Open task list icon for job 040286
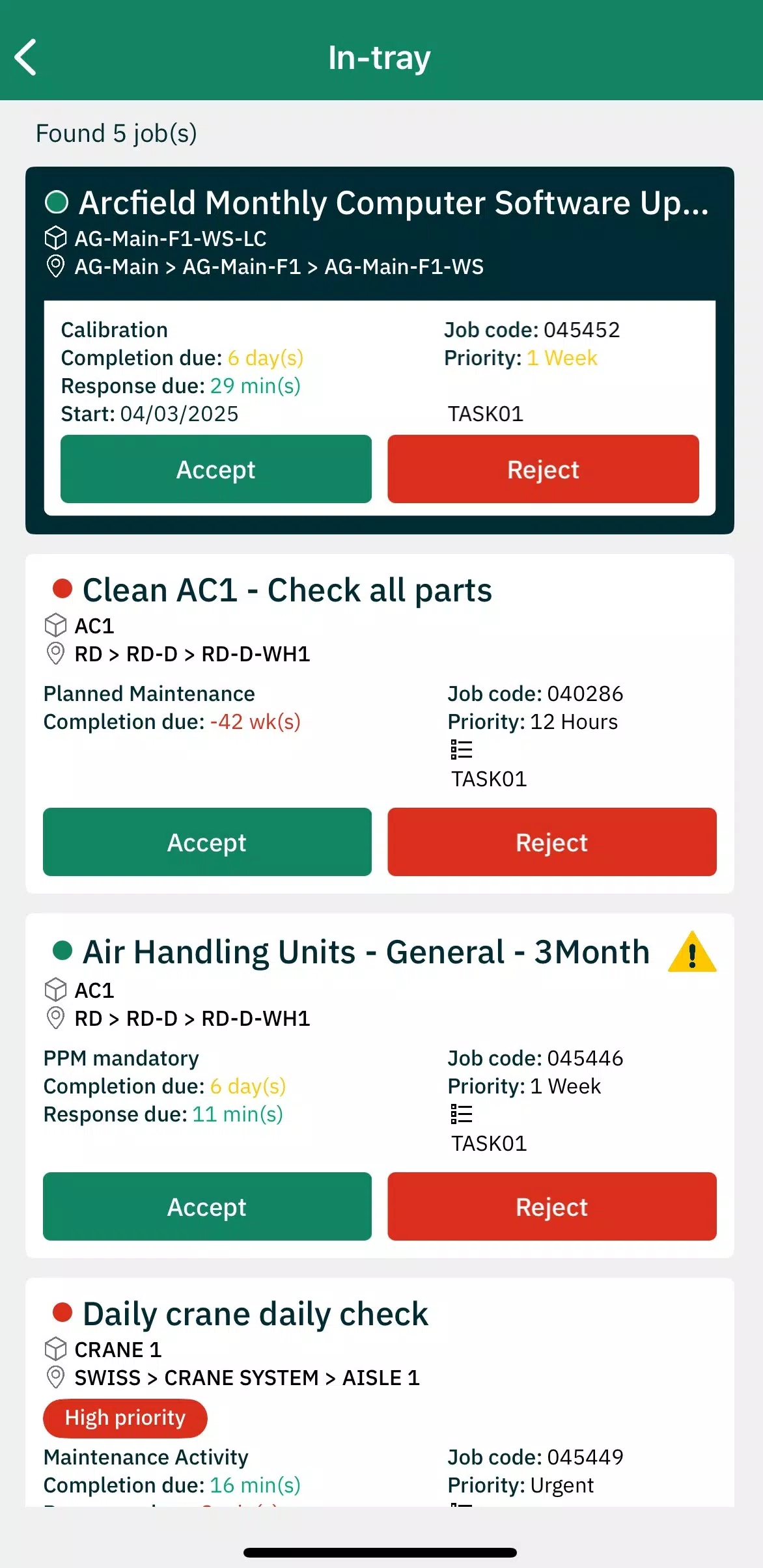Screen dimensions: 763x1568 (462, 750)
